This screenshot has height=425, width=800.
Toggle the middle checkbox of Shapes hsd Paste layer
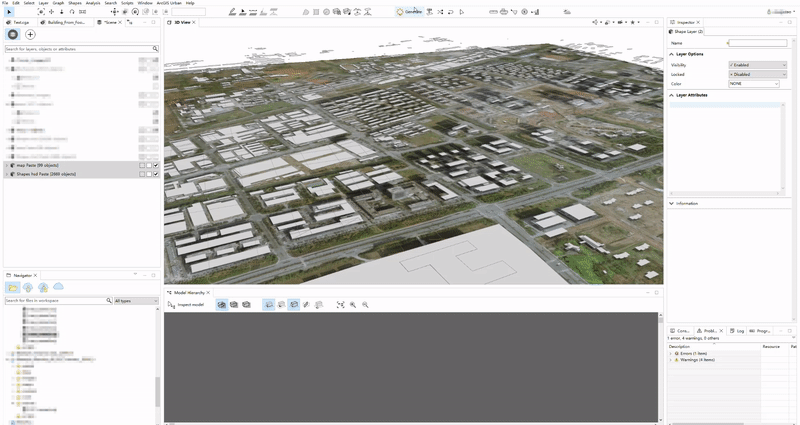[x=149, y=174]
